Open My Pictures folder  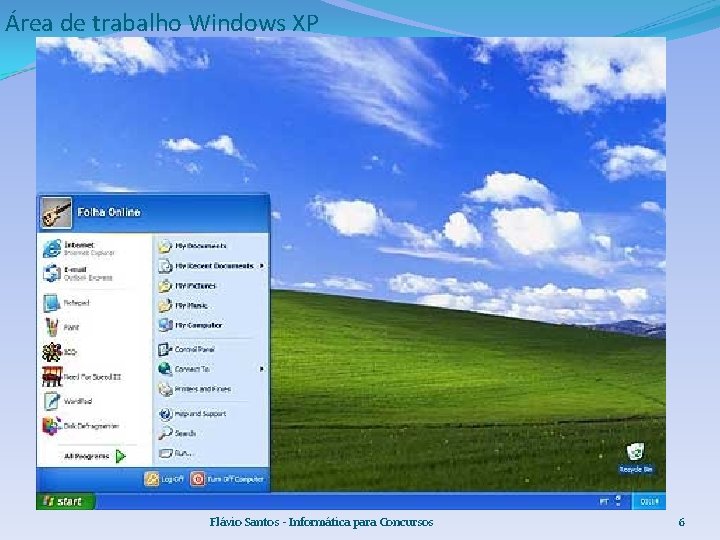[x=187, y=286]
